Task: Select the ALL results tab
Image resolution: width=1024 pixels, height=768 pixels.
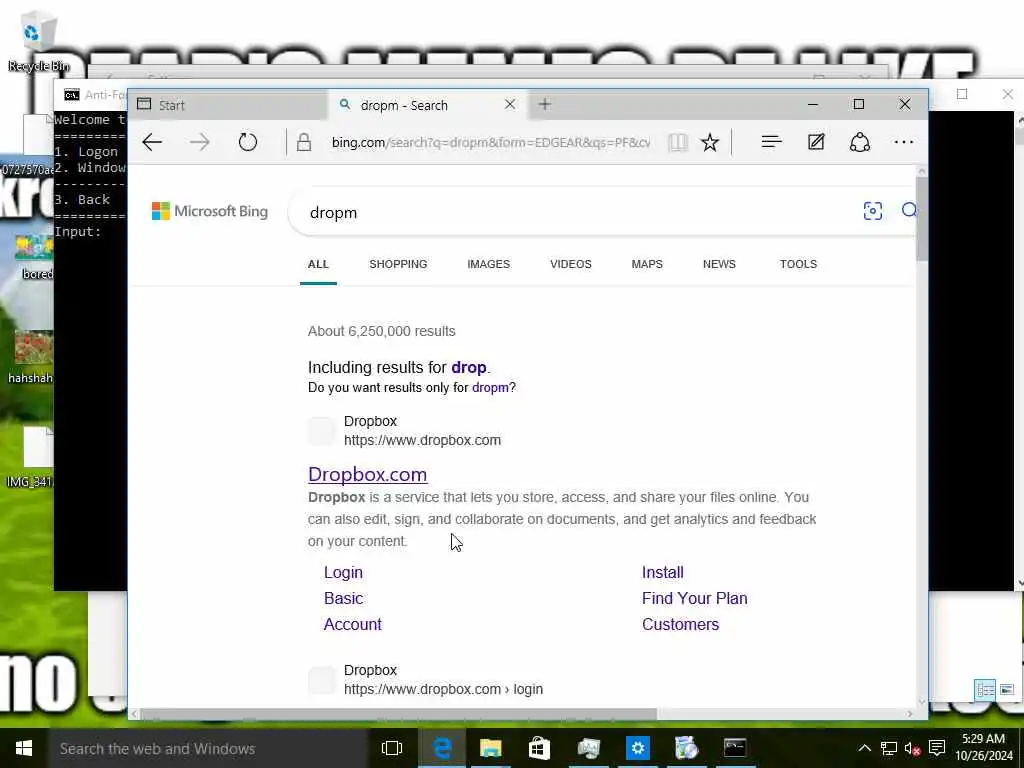Action: point(318,264)
